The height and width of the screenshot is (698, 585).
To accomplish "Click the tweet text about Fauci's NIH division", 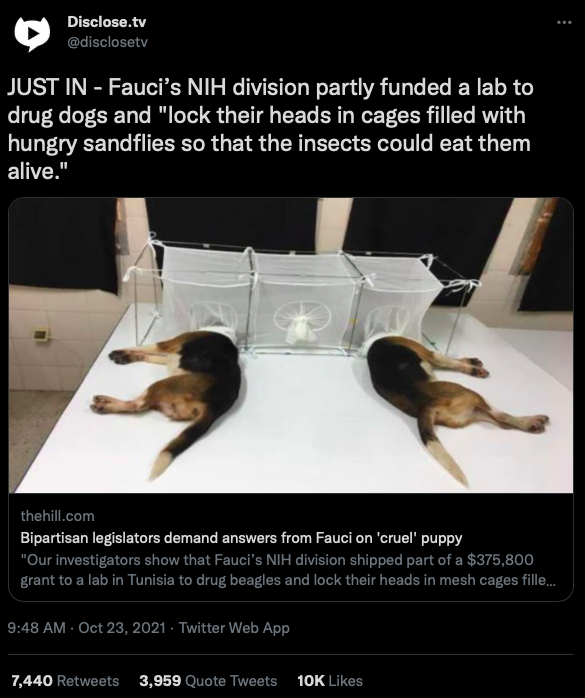I will pos(270,129).
